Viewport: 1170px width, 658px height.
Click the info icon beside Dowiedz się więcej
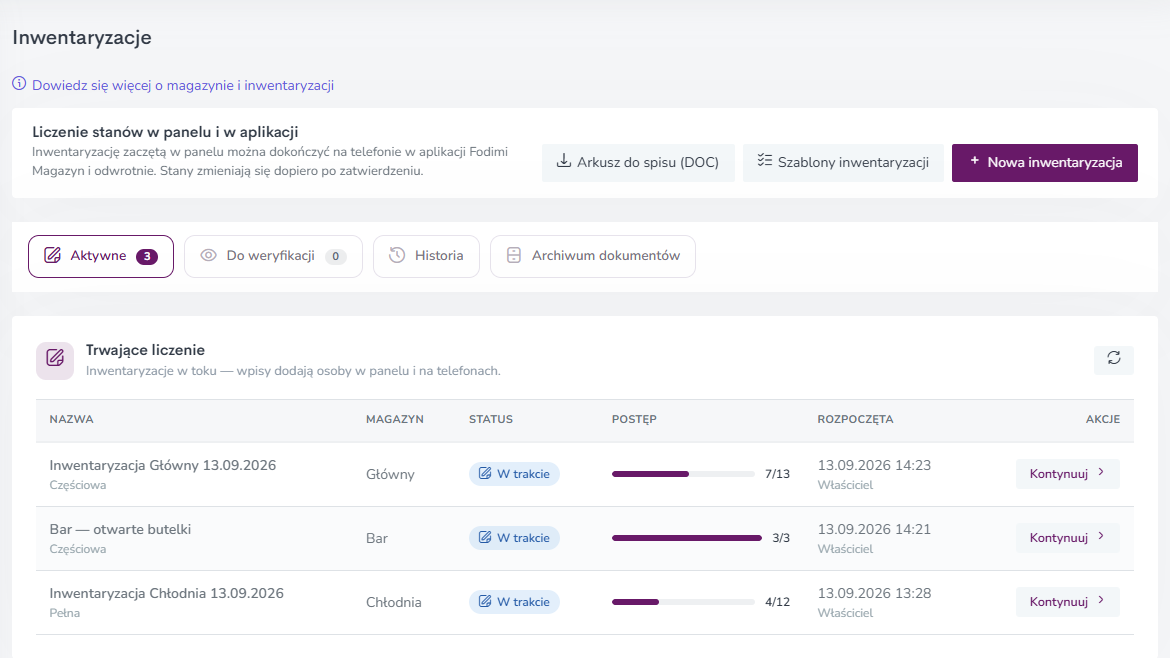[19, 84]
